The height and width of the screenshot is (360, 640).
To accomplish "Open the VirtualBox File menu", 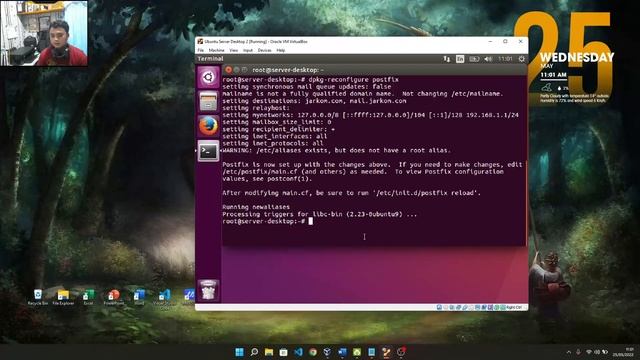I will [x=200, y=50].
